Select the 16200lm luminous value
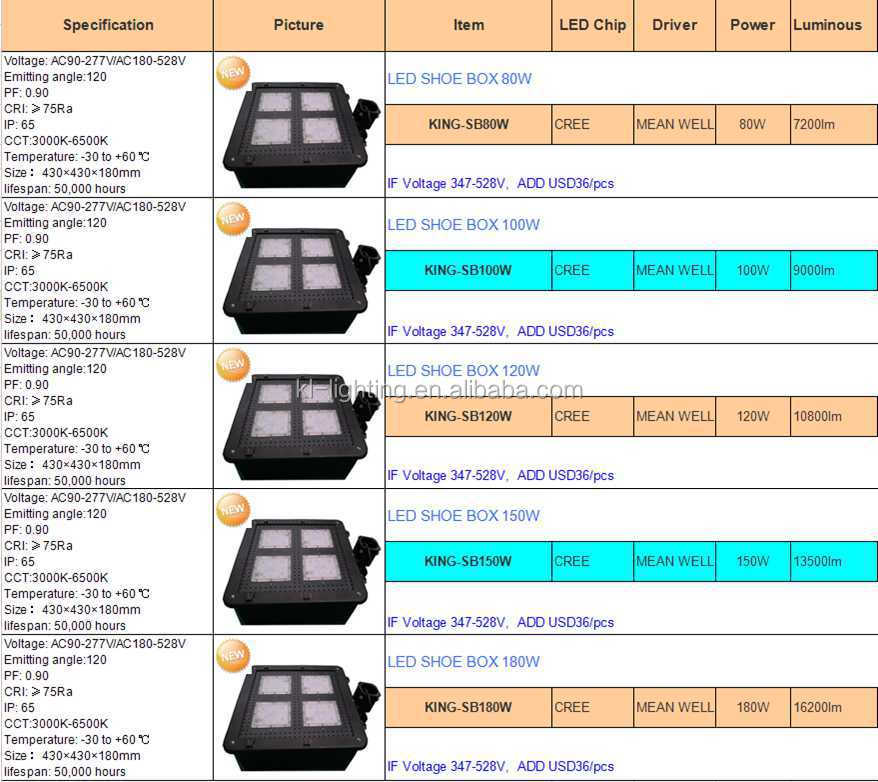The image size is (878, 782). pyautogui.click(x=834, y=708)
